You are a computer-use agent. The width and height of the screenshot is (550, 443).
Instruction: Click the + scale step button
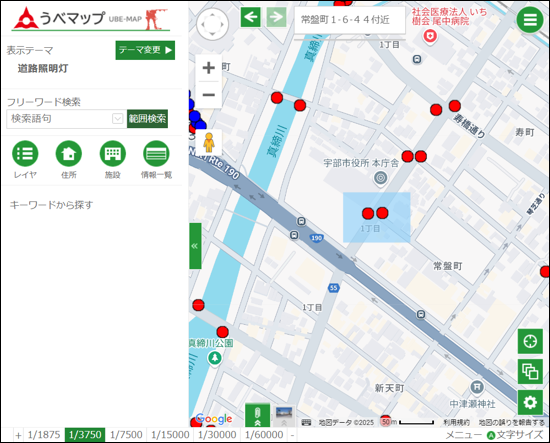pyautogui.click(x=18, y=435)
